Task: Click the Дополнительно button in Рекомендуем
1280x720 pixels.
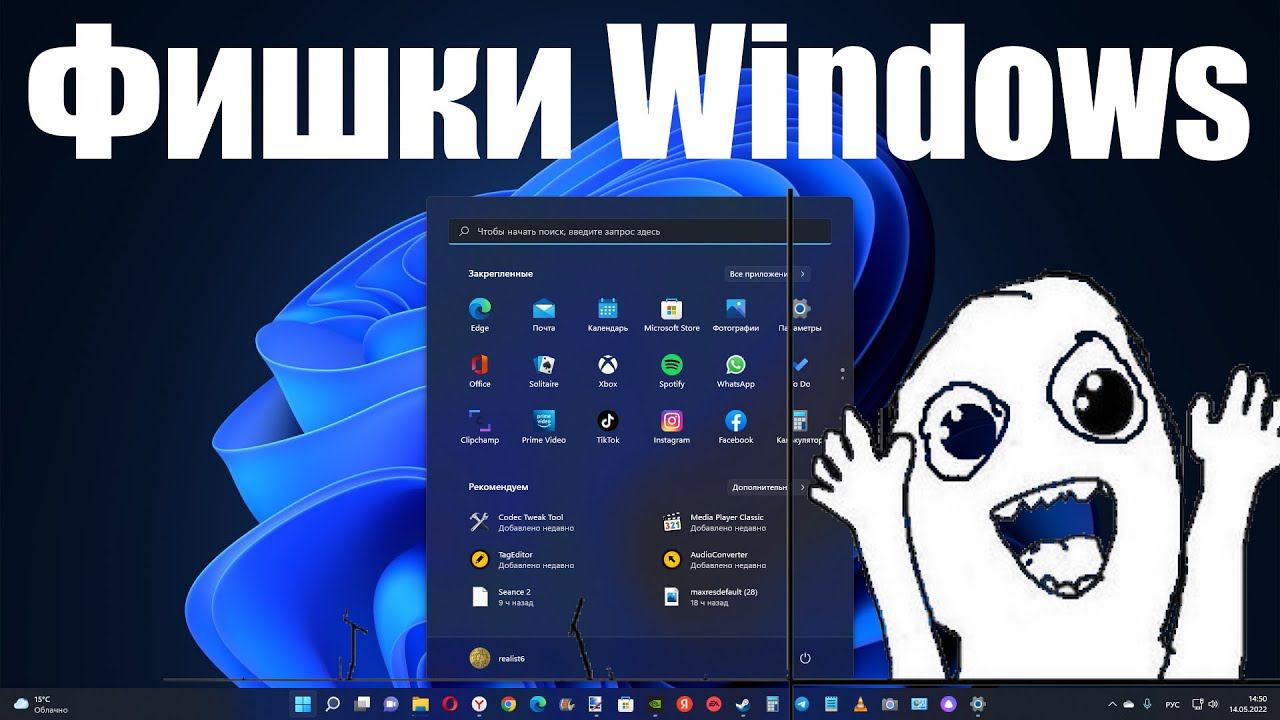Action: tap(769, 487)
